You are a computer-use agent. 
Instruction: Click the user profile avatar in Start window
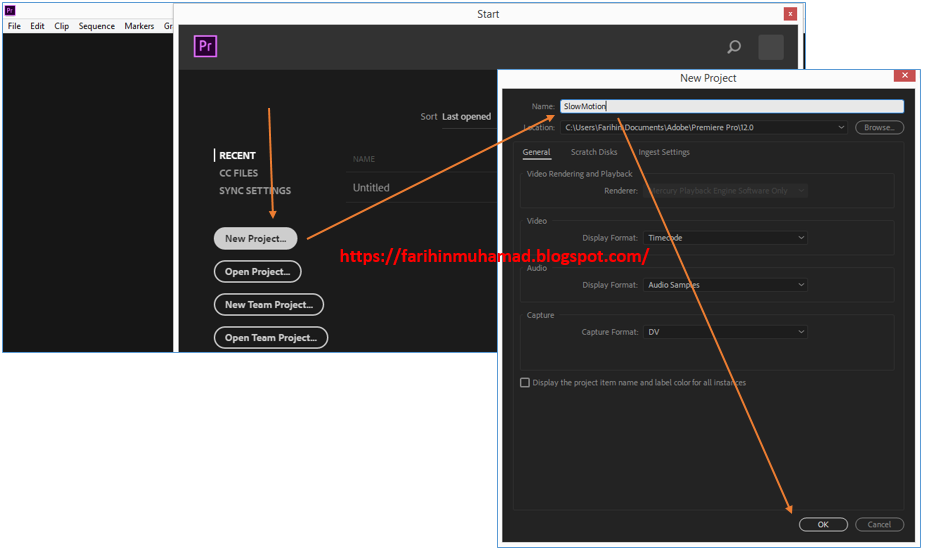click(x=770, y=47)
